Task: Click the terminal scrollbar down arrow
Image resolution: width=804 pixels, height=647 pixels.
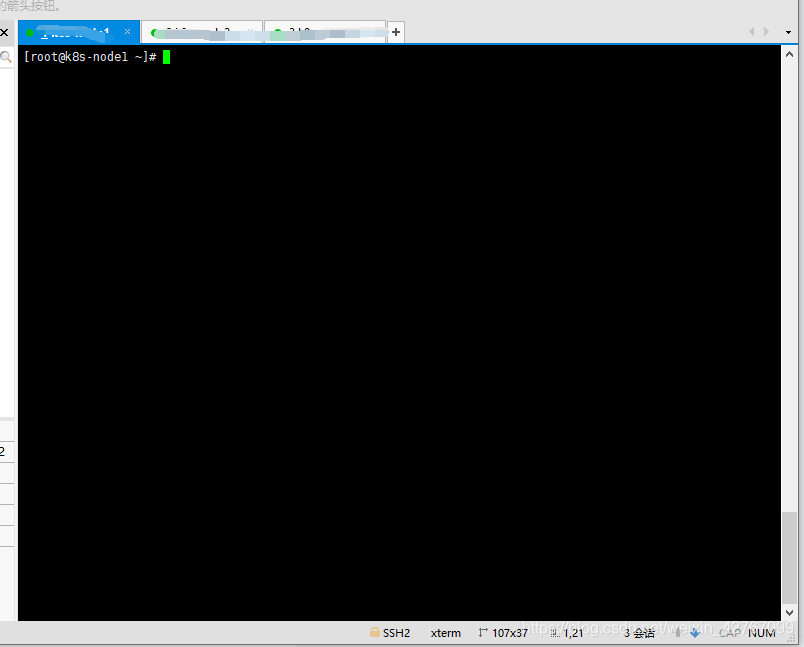Action: pos(789,612)
